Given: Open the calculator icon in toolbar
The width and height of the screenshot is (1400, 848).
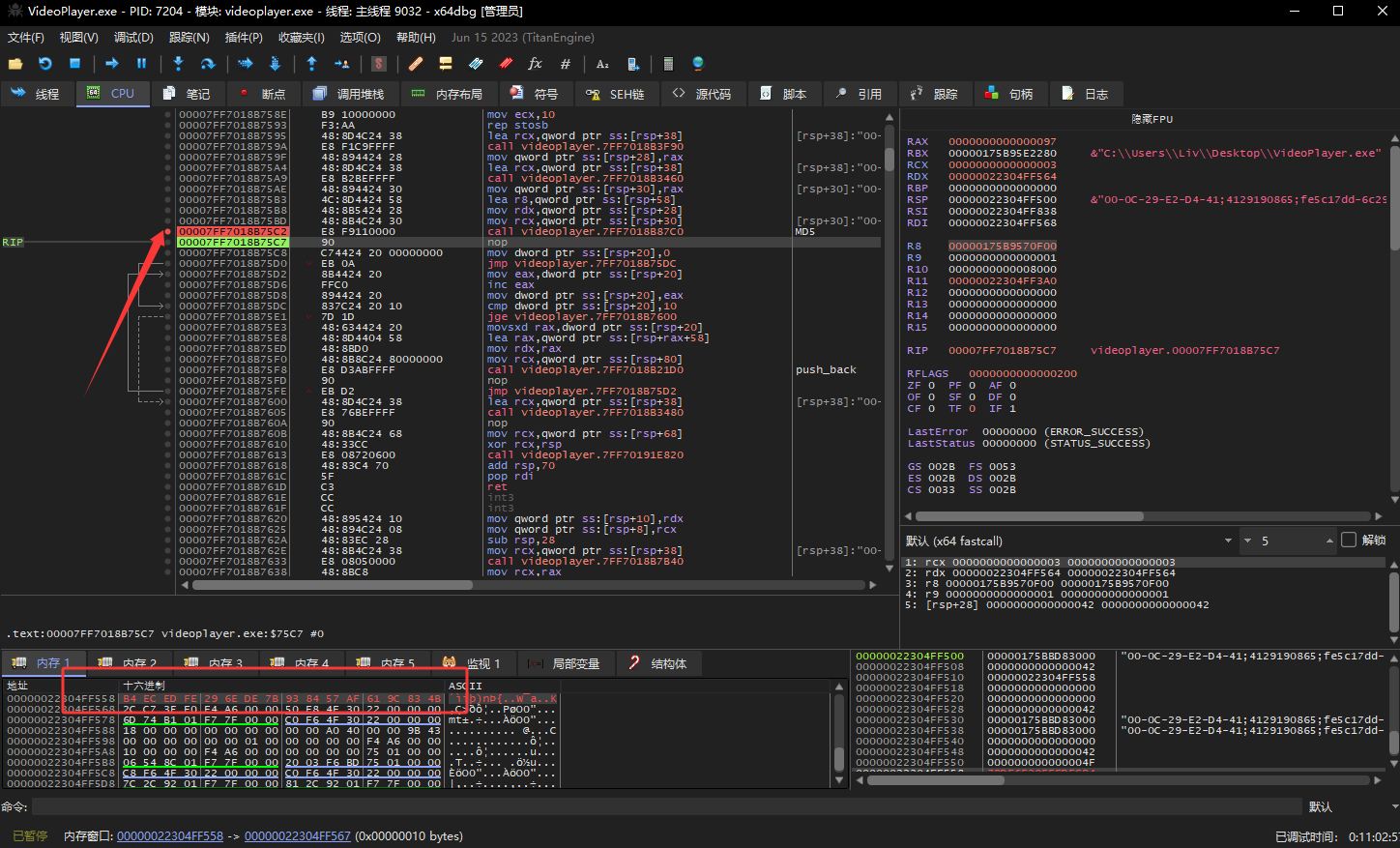Looking at the screenshot, I should [668, 64].
